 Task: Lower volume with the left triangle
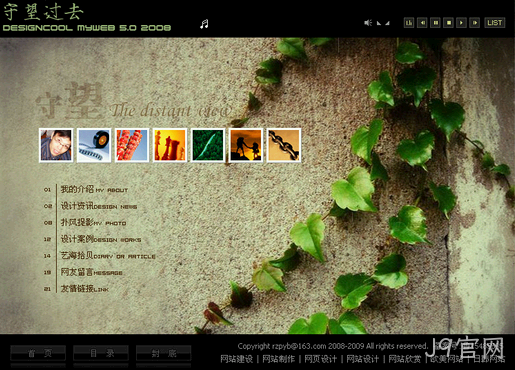coord(379,23)
